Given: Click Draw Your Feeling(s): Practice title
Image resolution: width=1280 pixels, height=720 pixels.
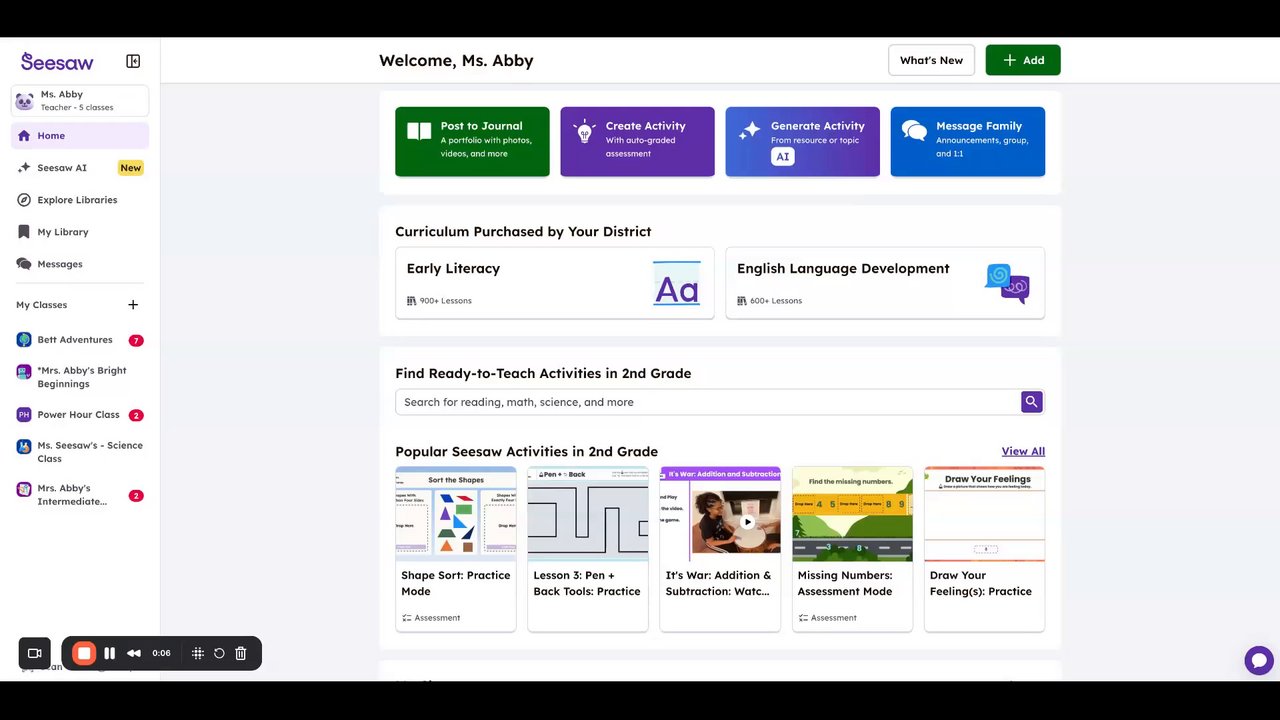Looking at the screenshot, I should 981,583.
